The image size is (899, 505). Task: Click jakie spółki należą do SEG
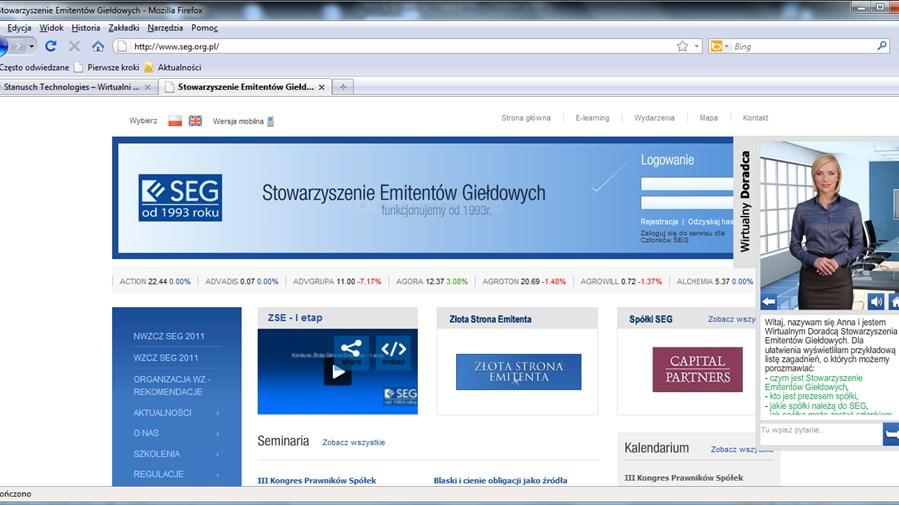click(x=818, y=406)
